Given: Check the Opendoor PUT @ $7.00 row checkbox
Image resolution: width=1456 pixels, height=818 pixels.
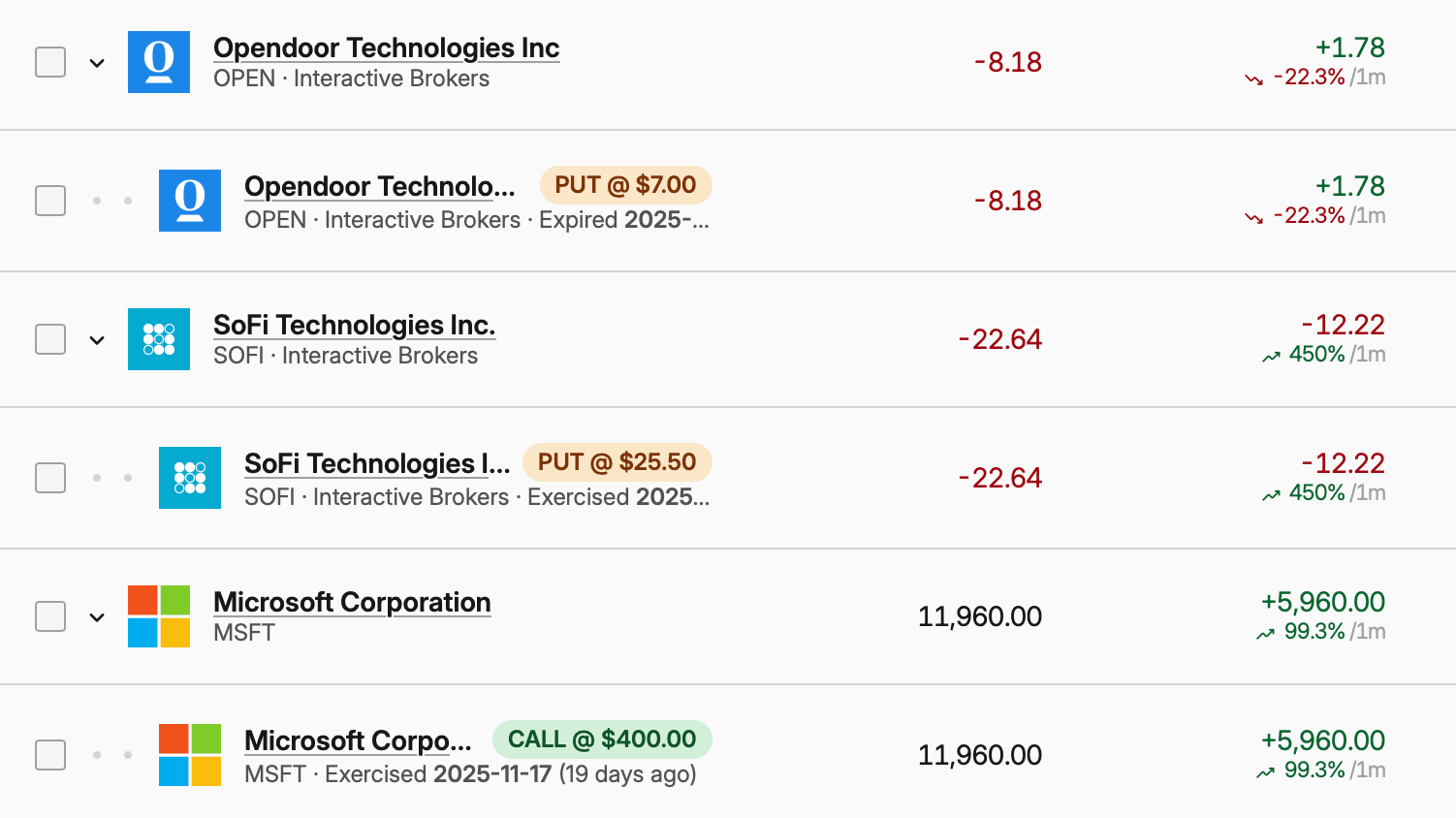Looking at the screenshot, I should tap(50, 201).
